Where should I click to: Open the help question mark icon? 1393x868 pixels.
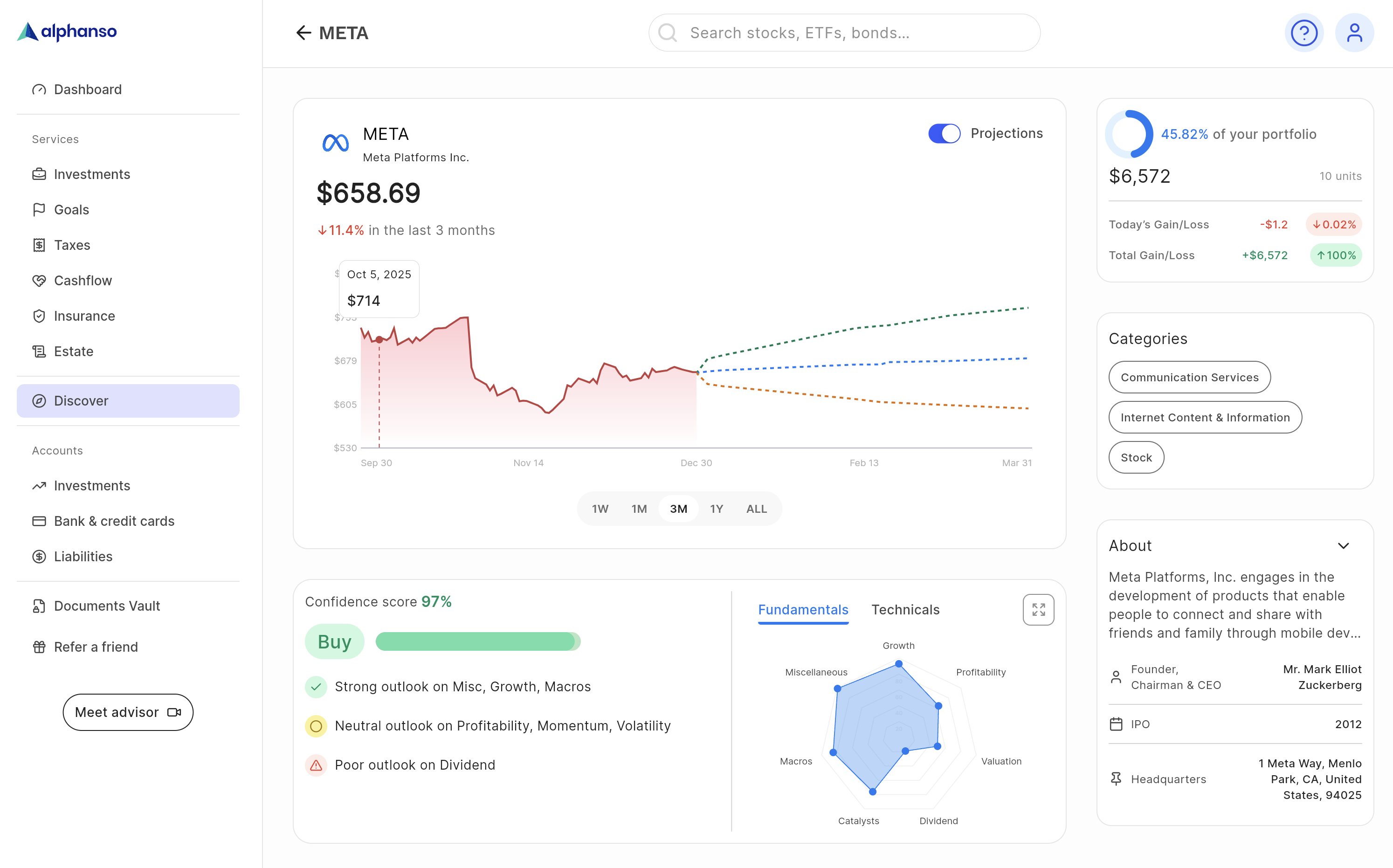coord(1303,33)
